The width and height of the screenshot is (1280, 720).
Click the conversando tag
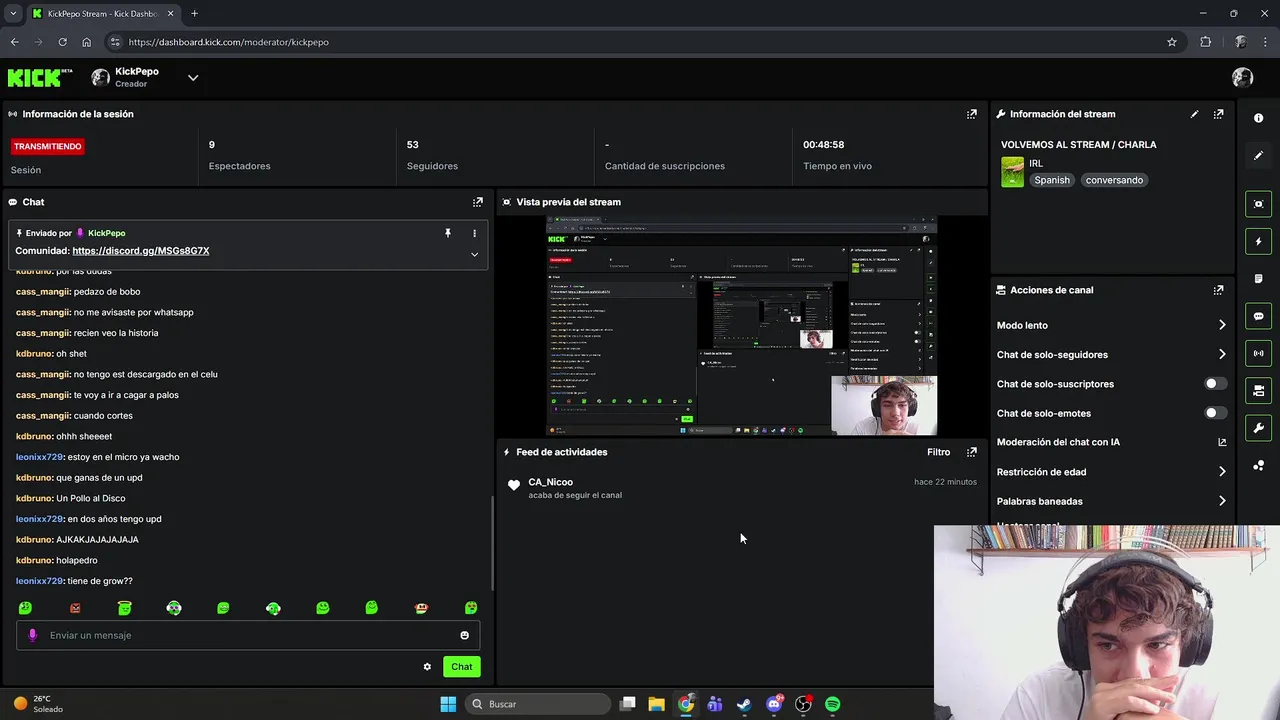(x=1114, y=180)
